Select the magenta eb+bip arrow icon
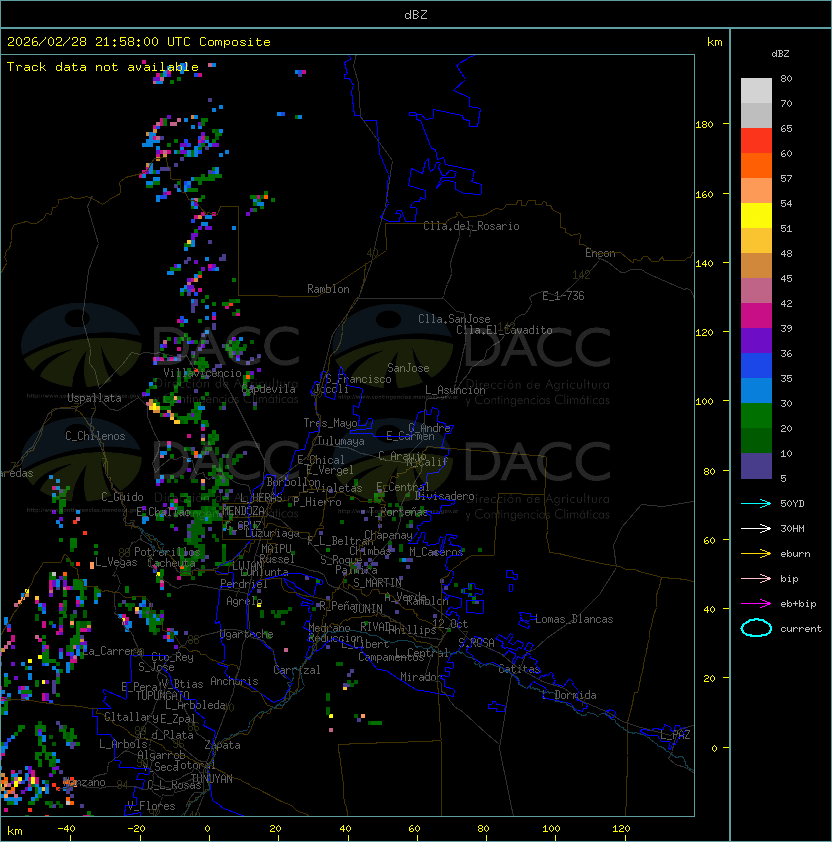 click(x=756, y=603)
